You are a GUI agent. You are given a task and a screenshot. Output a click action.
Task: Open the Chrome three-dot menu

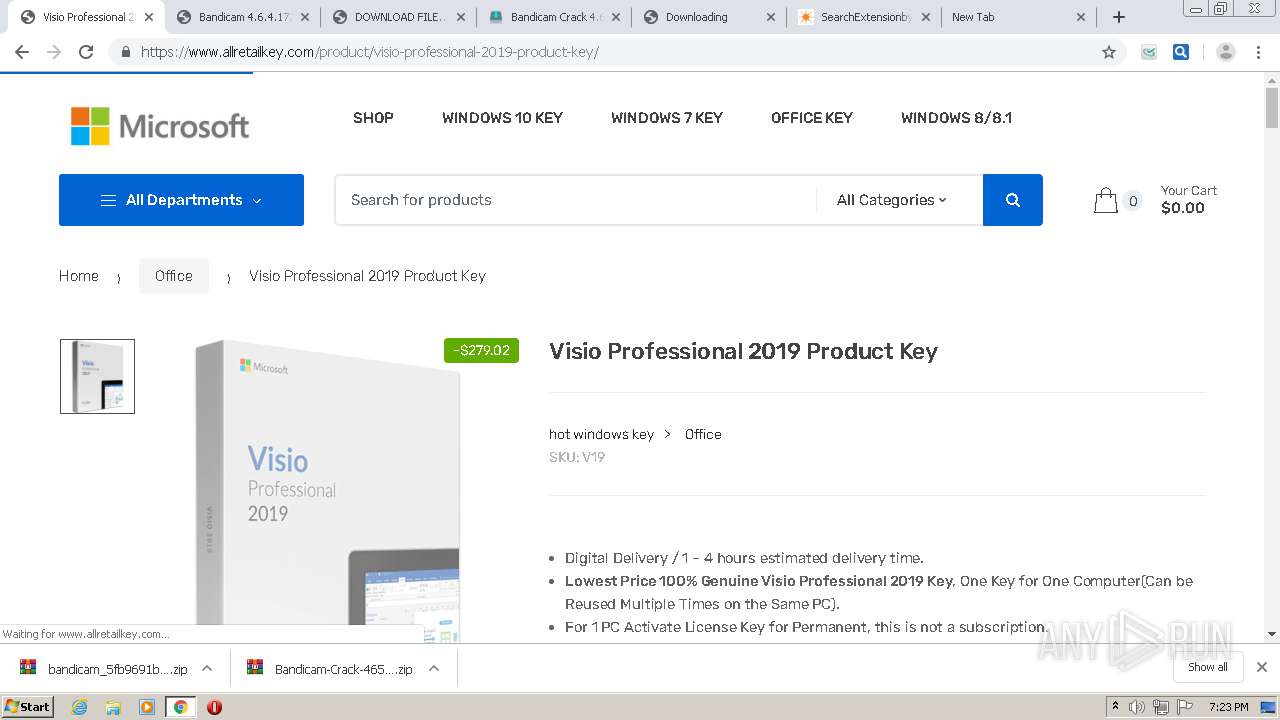click(1258, 52)
